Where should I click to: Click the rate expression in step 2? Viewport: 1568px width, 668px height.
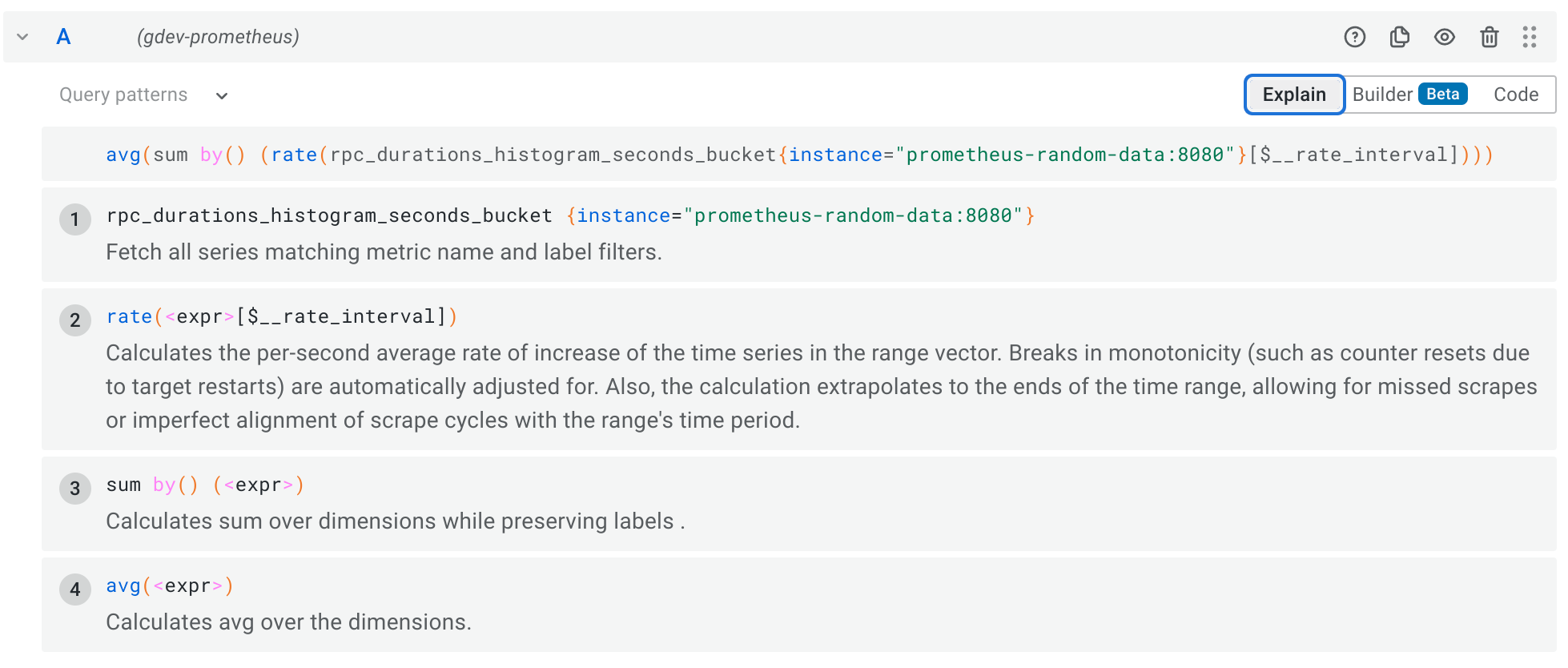click(281, 317)
